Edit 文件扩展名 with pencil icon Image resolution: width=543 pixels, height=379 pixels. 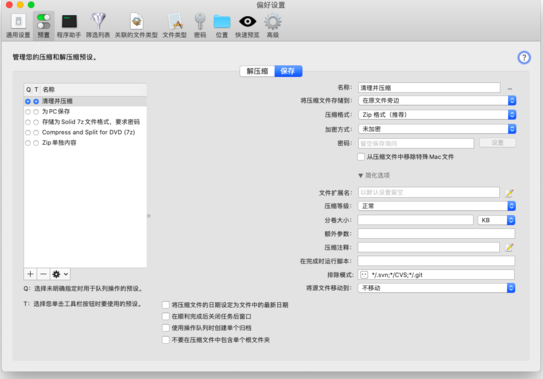click(x=509, y=193)
